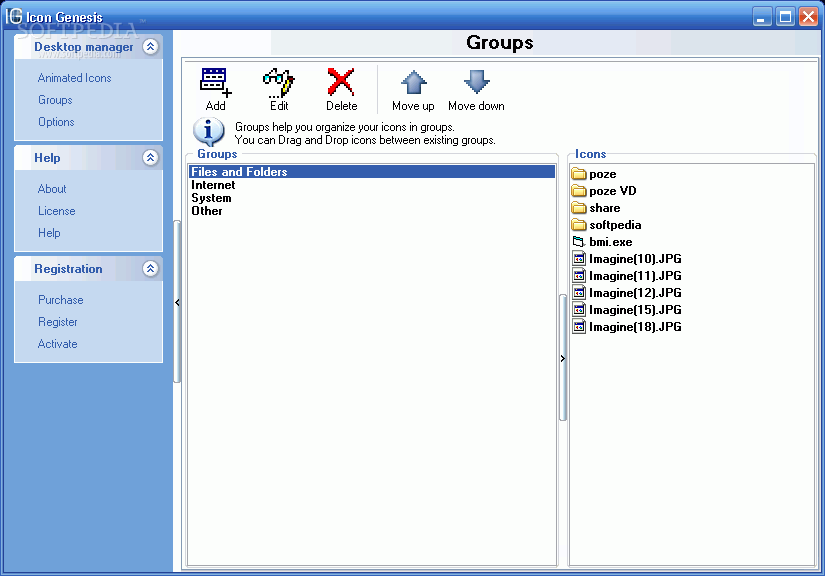
Task: Open the About page
Action: click(52, 189)
